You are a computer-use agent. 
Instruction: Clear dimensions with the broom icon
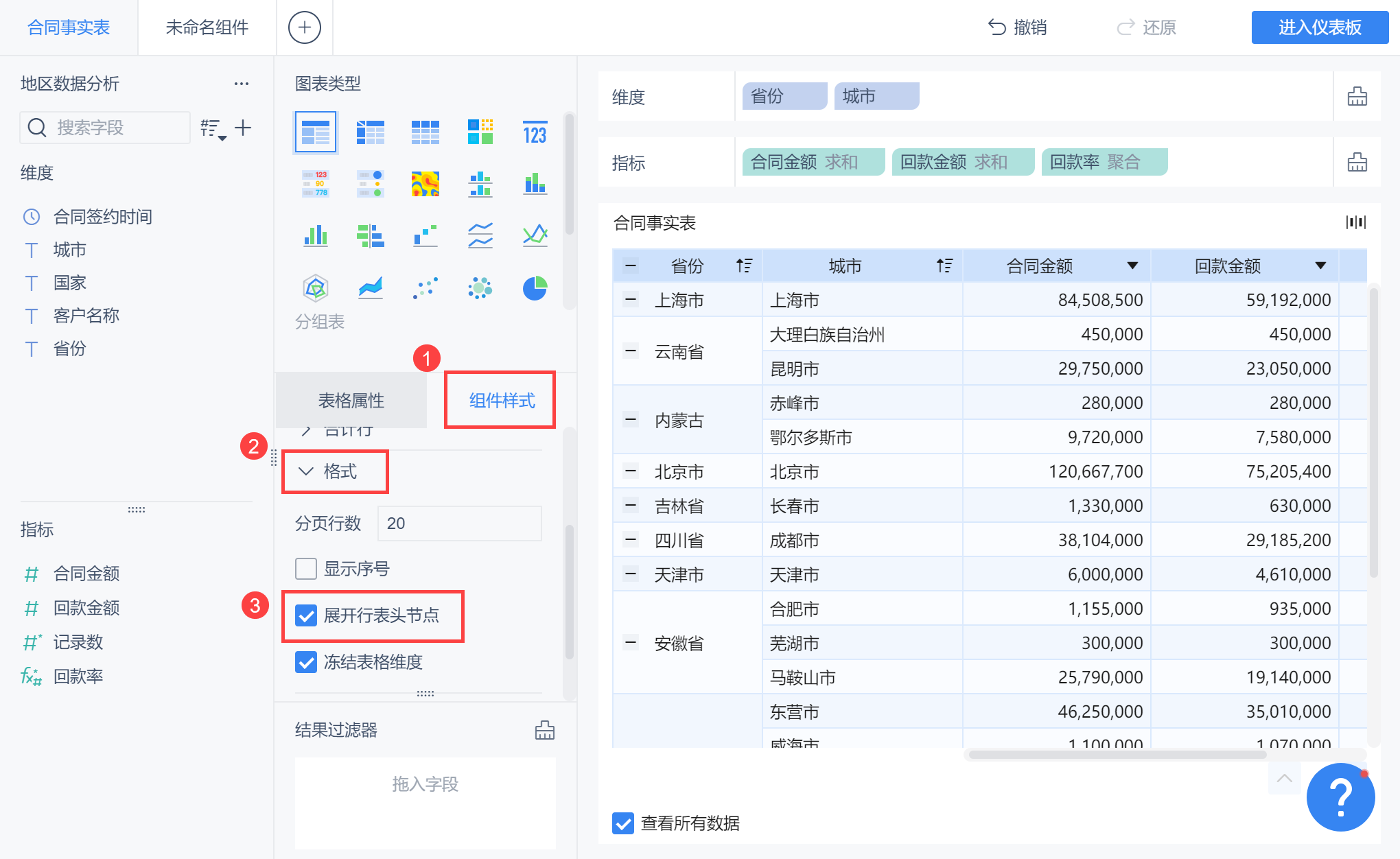tap(1357, 97)
